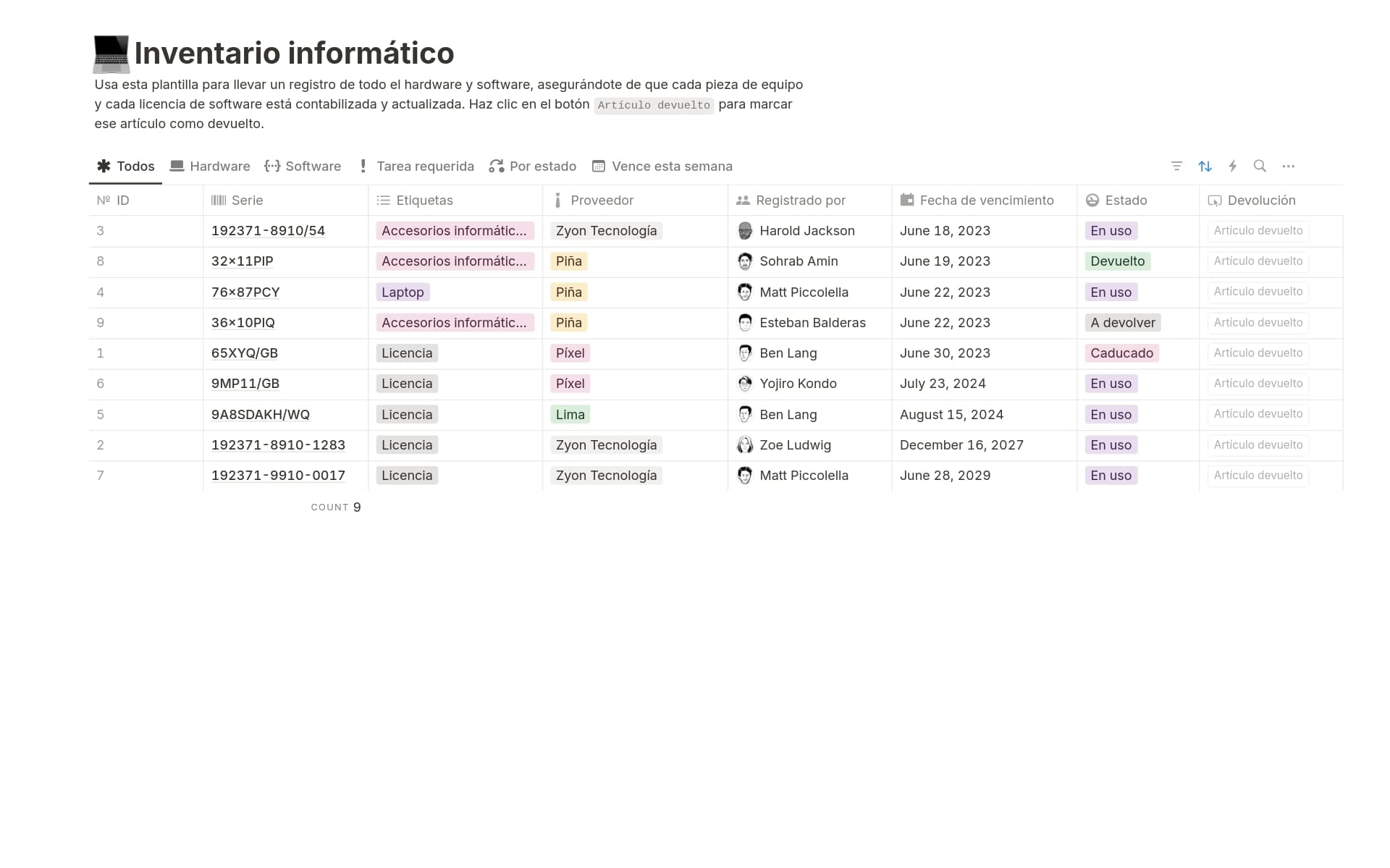Open the ellipsis menu for more view options

pos(1289,166)
